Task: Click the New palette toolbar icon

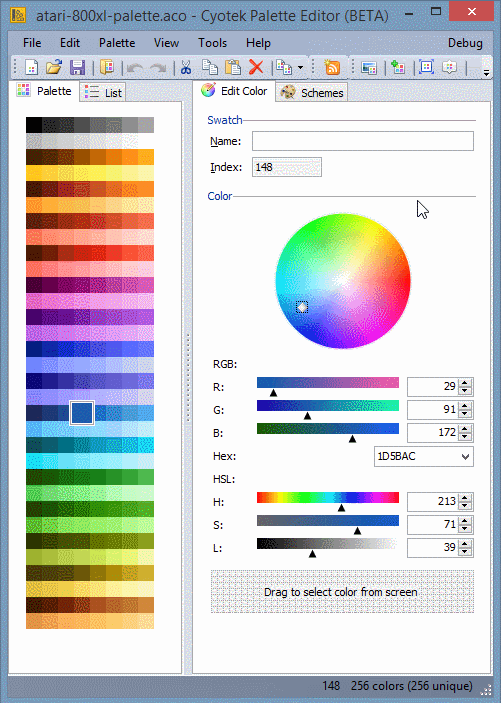Action: (x=31, y=67)
